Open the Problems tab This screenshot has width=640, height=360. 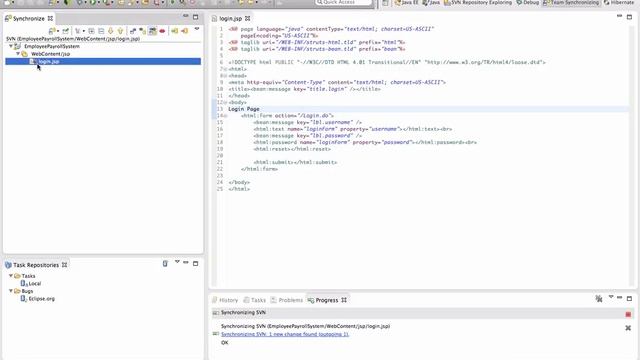point(287,300)
